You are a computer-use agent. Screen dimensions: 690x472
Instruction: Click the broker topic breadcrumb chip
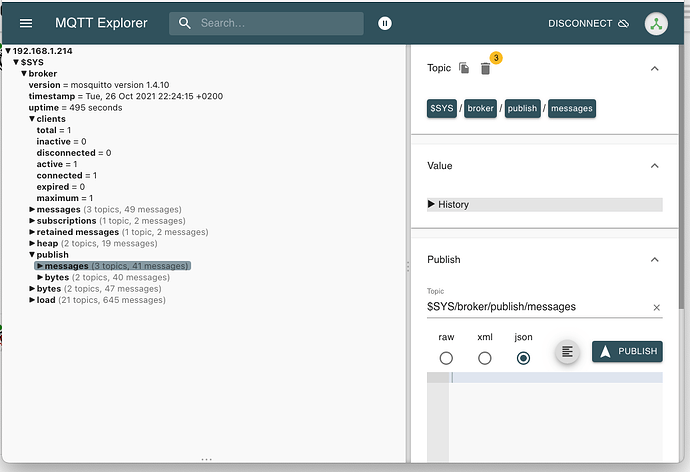(x=480, y=109)
